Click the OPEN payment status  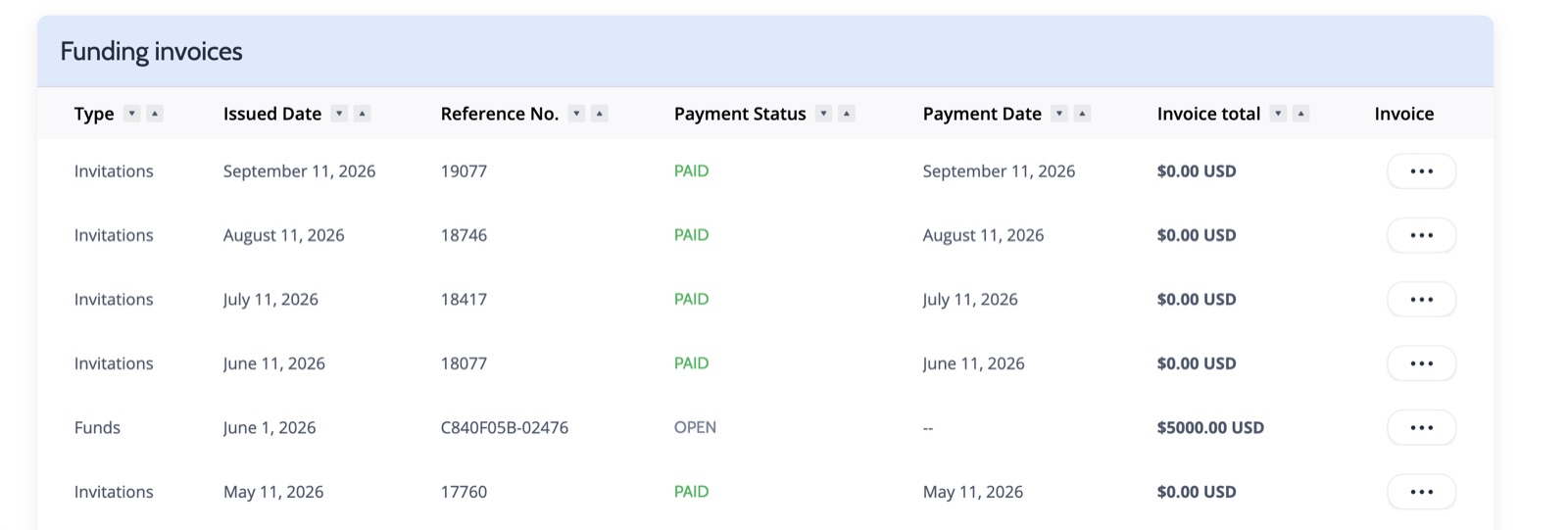[x=695, y=427]
